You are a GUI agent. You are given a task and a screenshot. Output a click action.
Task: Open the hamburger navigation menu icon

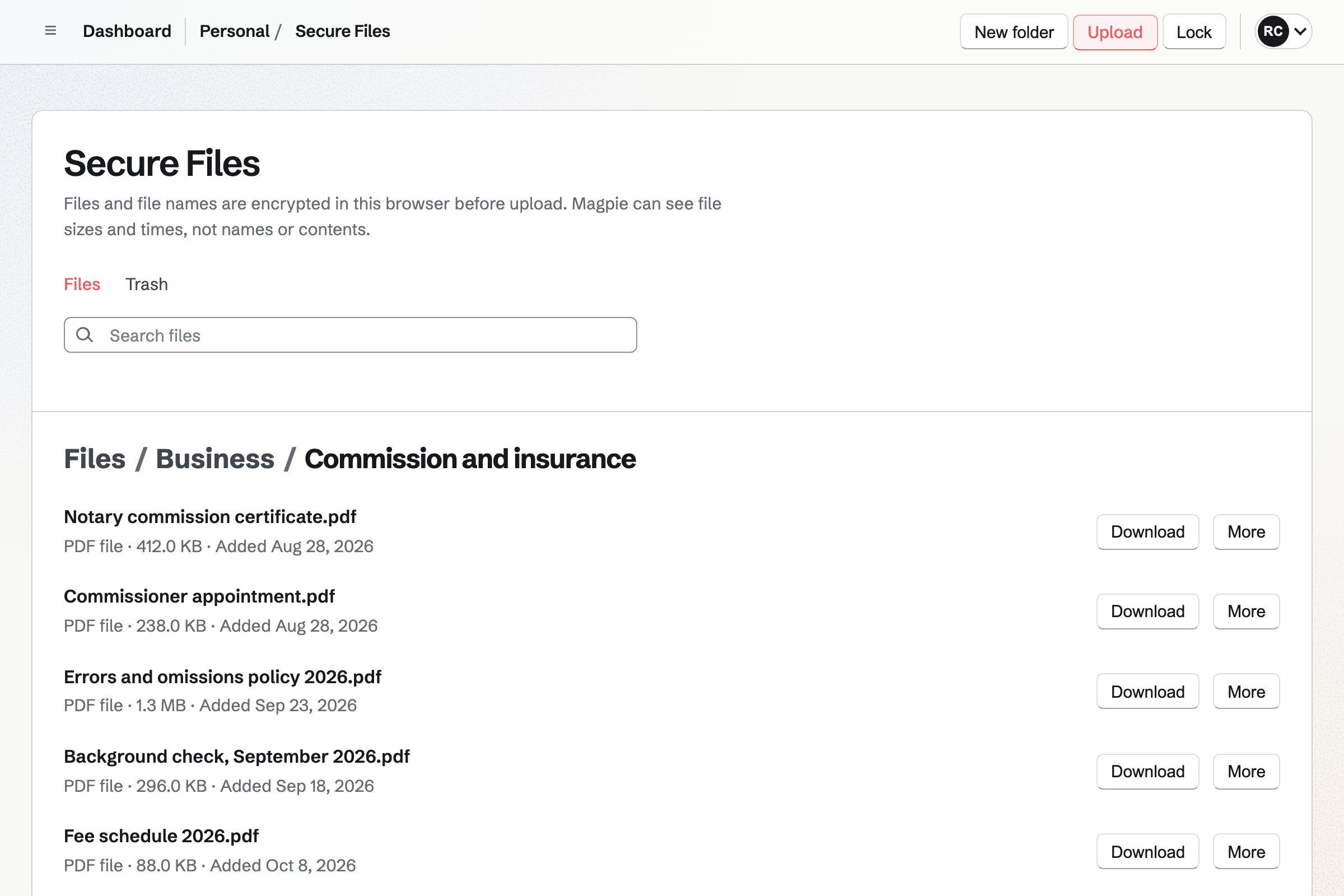tap(50, 31)
